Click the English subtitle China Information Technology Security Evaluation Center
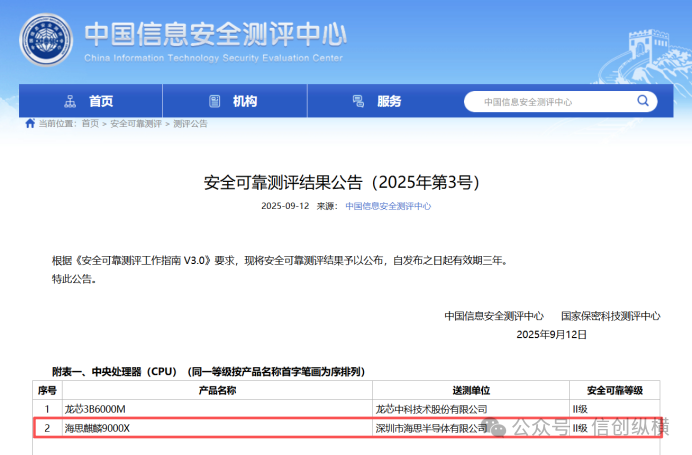This screenshot has width=692, height=455. click(x=213, y=58)
